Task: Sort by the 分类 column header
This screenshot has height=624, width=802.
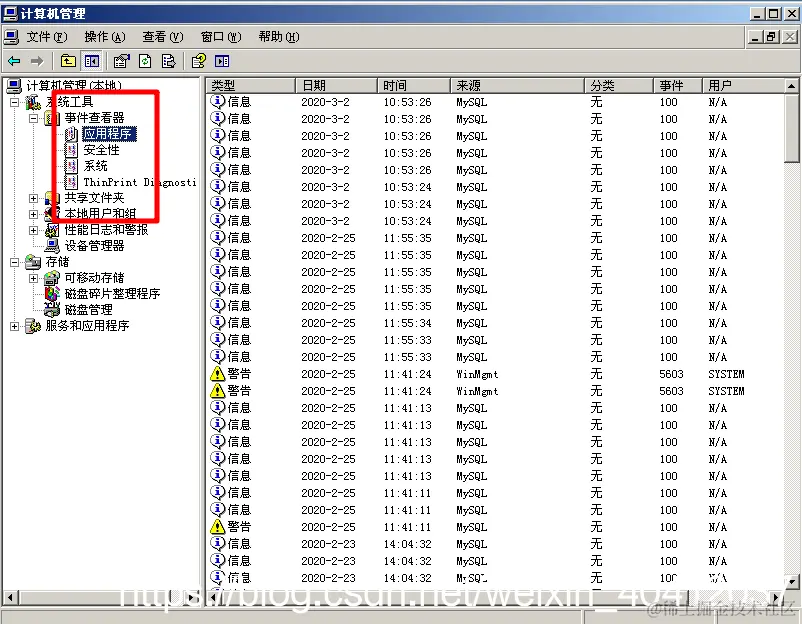Action: click(x=619, y=85)
